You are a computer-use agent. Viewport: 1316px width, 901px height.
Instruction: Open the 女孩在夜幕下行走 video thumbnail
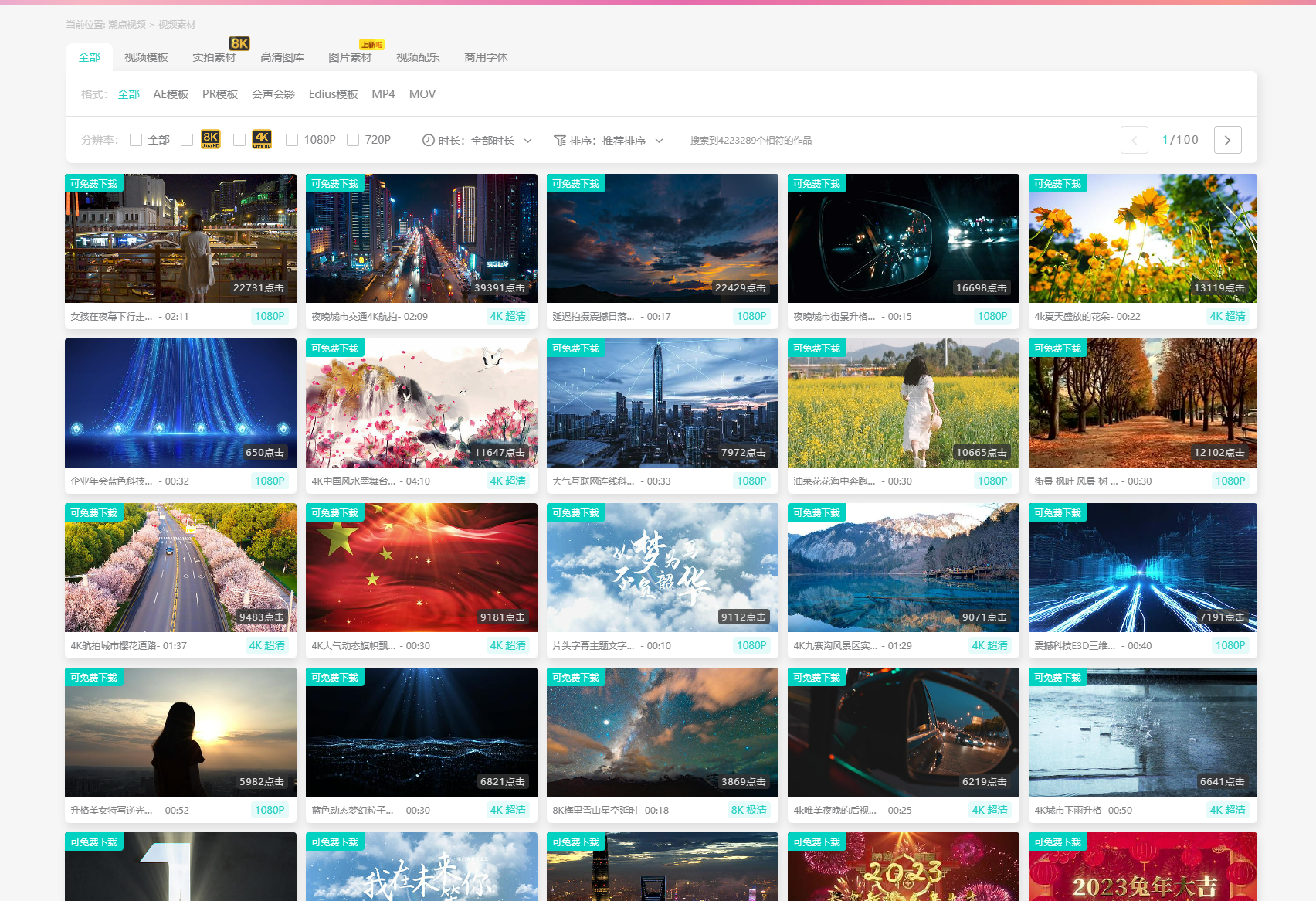point(181,238)
